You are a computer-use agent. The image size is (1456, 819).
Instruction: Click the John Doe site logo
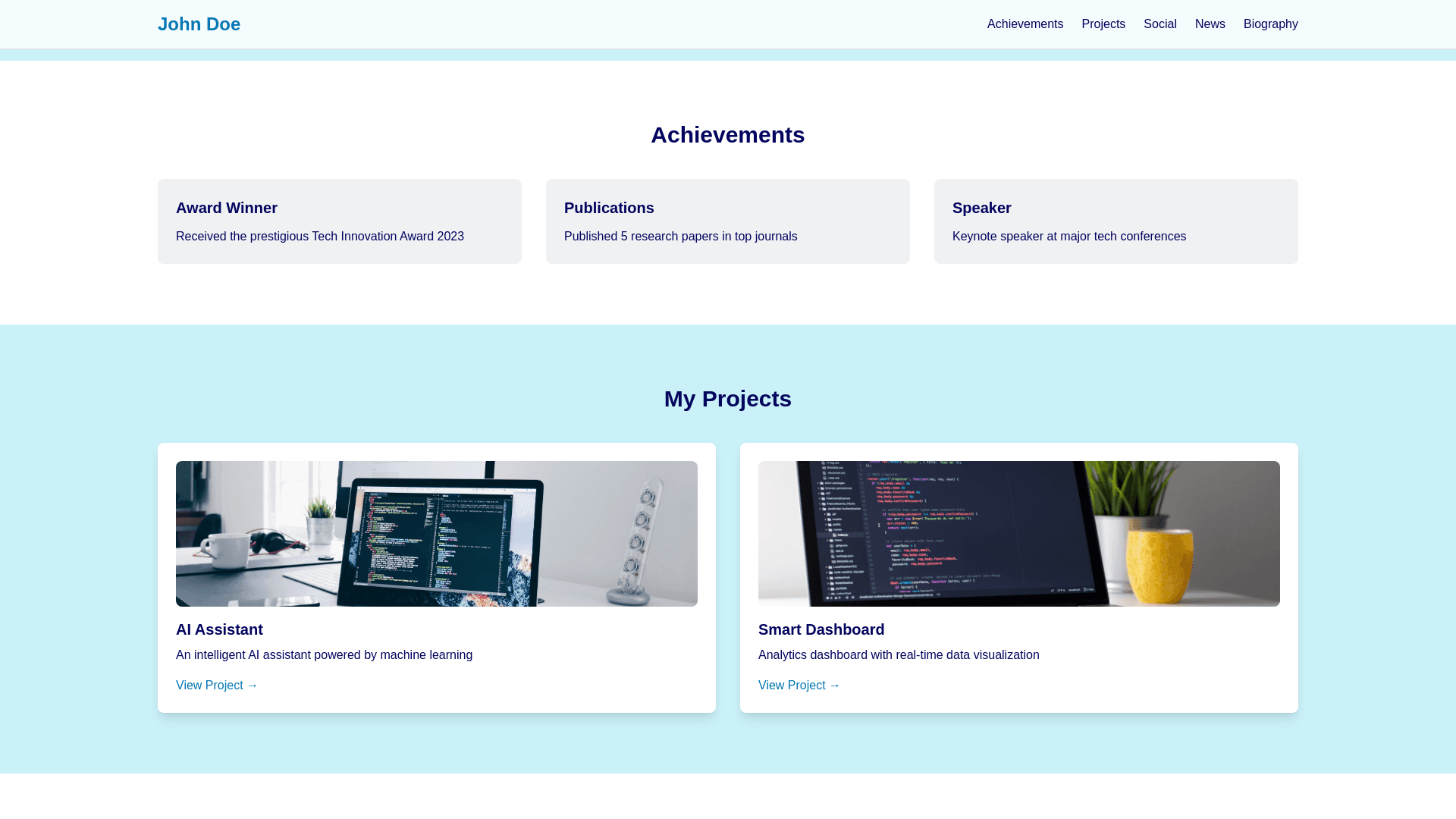click(199, 24)
